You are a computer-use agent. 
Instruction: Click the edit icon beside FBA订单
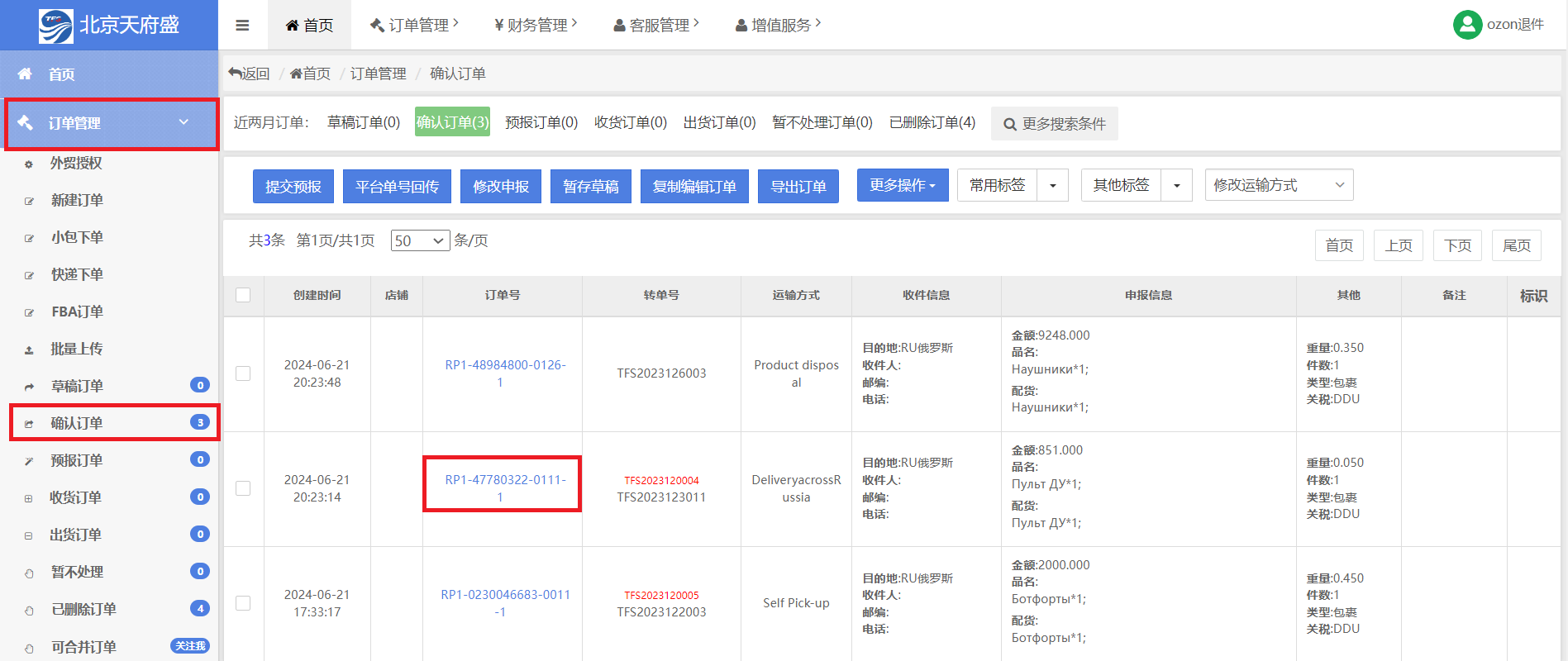click(x=29, y=313)
